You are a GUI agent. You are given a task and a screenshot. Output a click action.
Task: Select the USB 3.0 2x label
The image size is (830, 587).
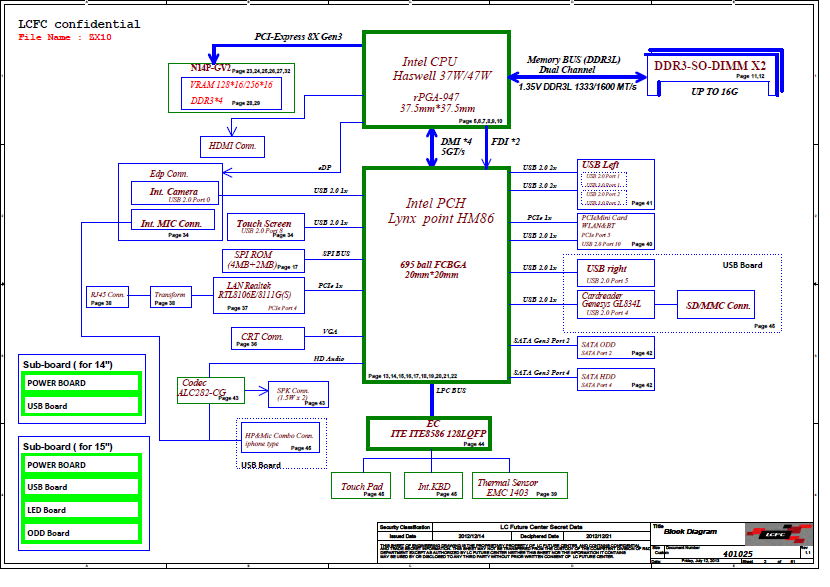539,186
